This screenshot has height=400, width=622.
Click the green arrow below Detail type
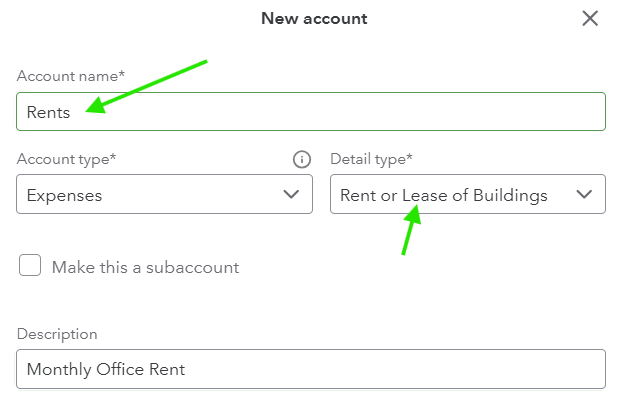[x=408, y=232]
